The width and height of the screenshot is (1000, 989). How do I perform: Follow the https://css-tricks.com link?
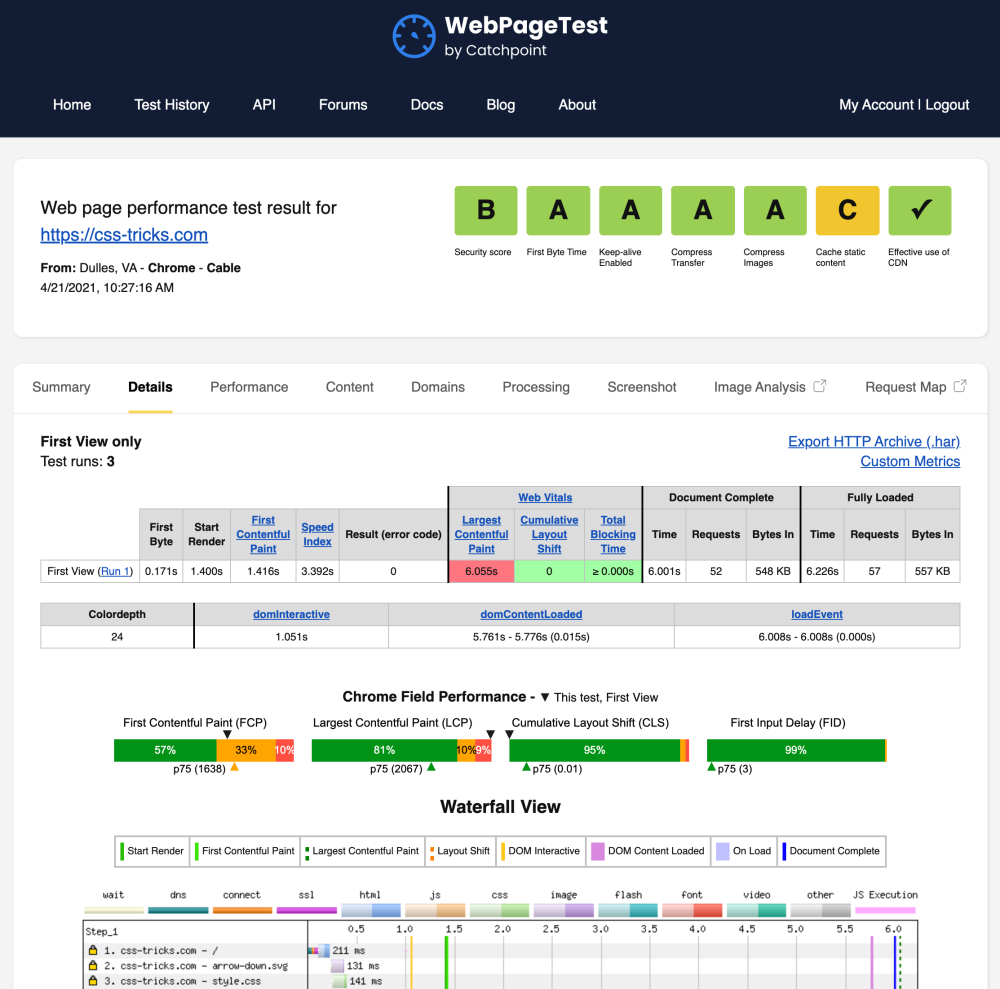point(124,235)
